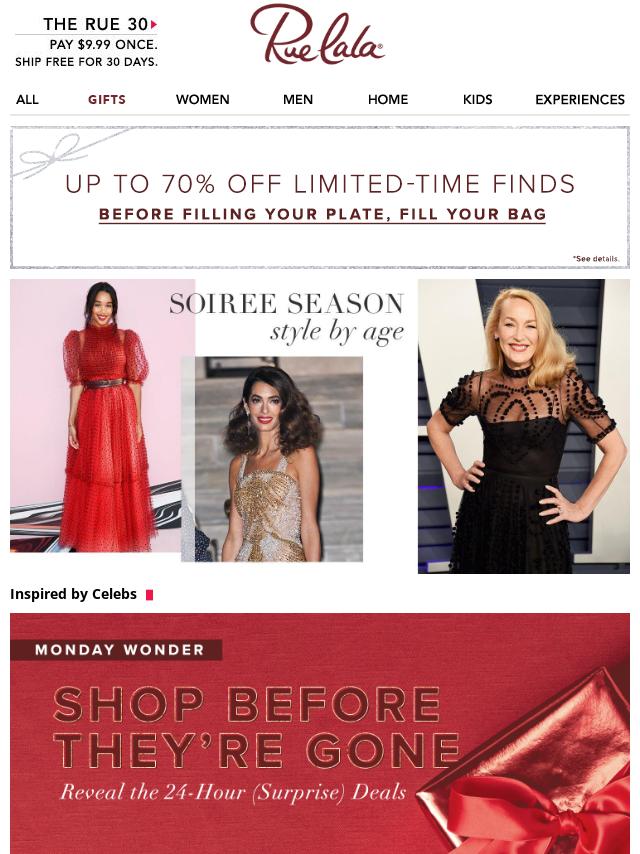Open the HOME category
Image resolution: width=640 pixels, height=854 pixels.
[388, 100]
